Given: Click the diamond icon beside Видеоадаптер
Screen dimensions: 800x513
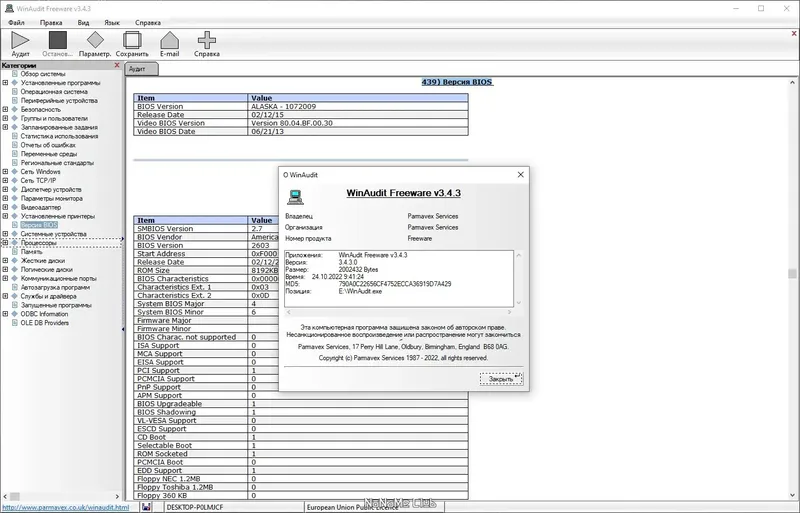Looking at the screenshot, I should coord(15,207).
